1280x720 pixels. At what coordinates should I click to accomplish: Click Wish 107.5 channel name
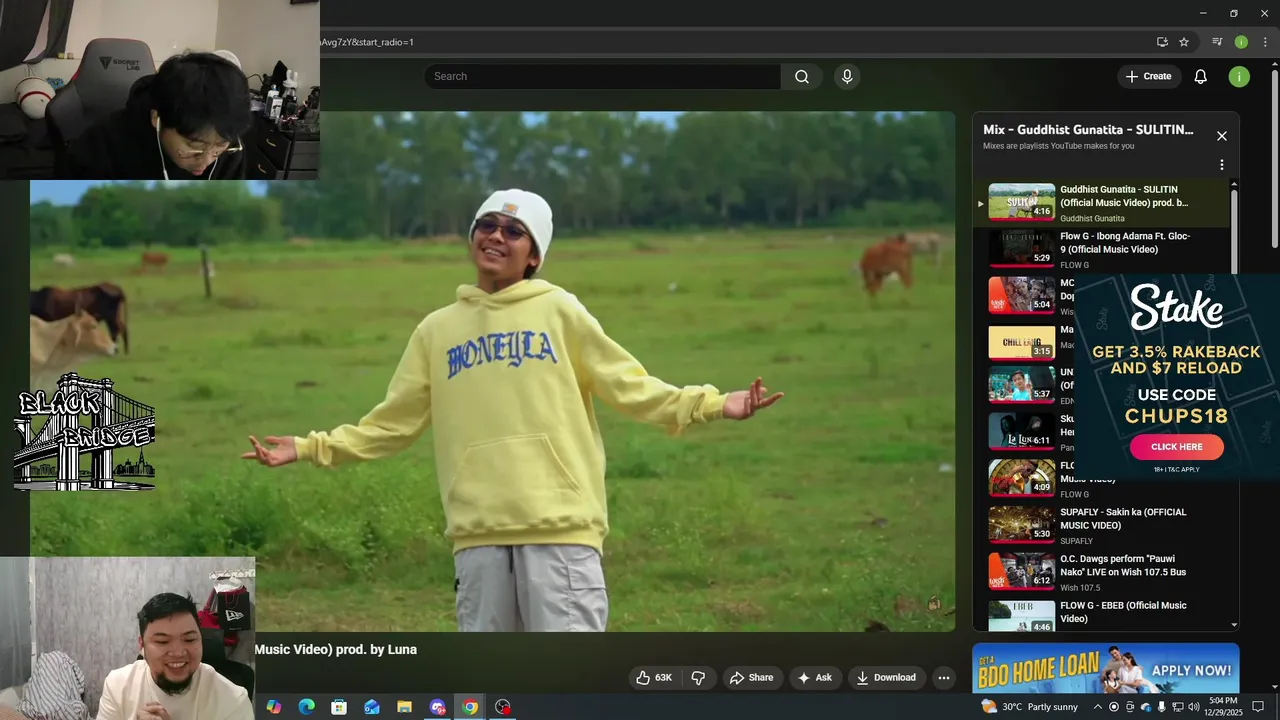click(x=1080, y=588)
